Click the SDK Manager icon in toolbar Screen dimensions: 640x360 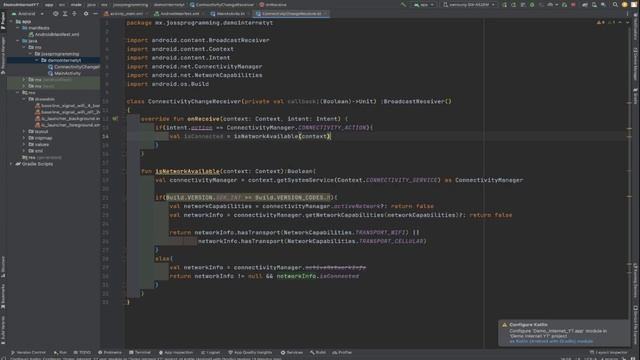[x=603, y=4]
